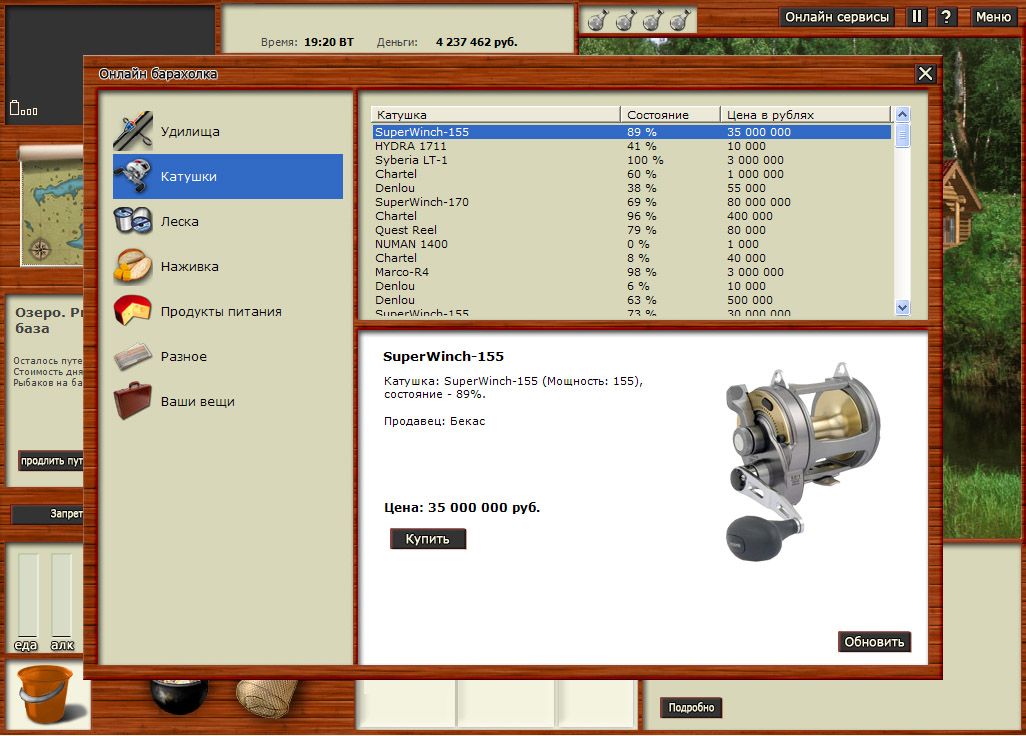Click the pause icon in top bar
Screen dimensions: 1026x736
click(x=917, y=17)
